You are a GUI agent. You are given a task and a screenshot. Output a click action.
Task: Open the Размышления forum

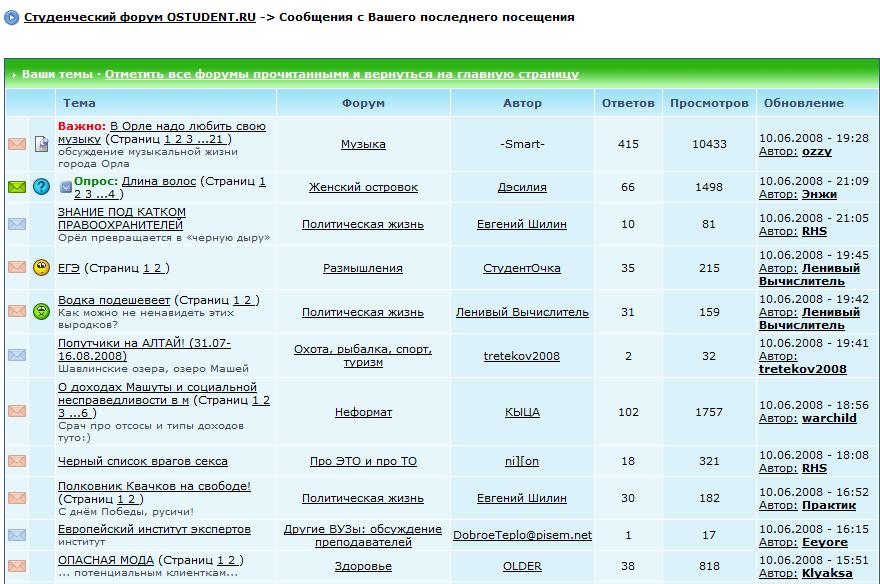363,268
